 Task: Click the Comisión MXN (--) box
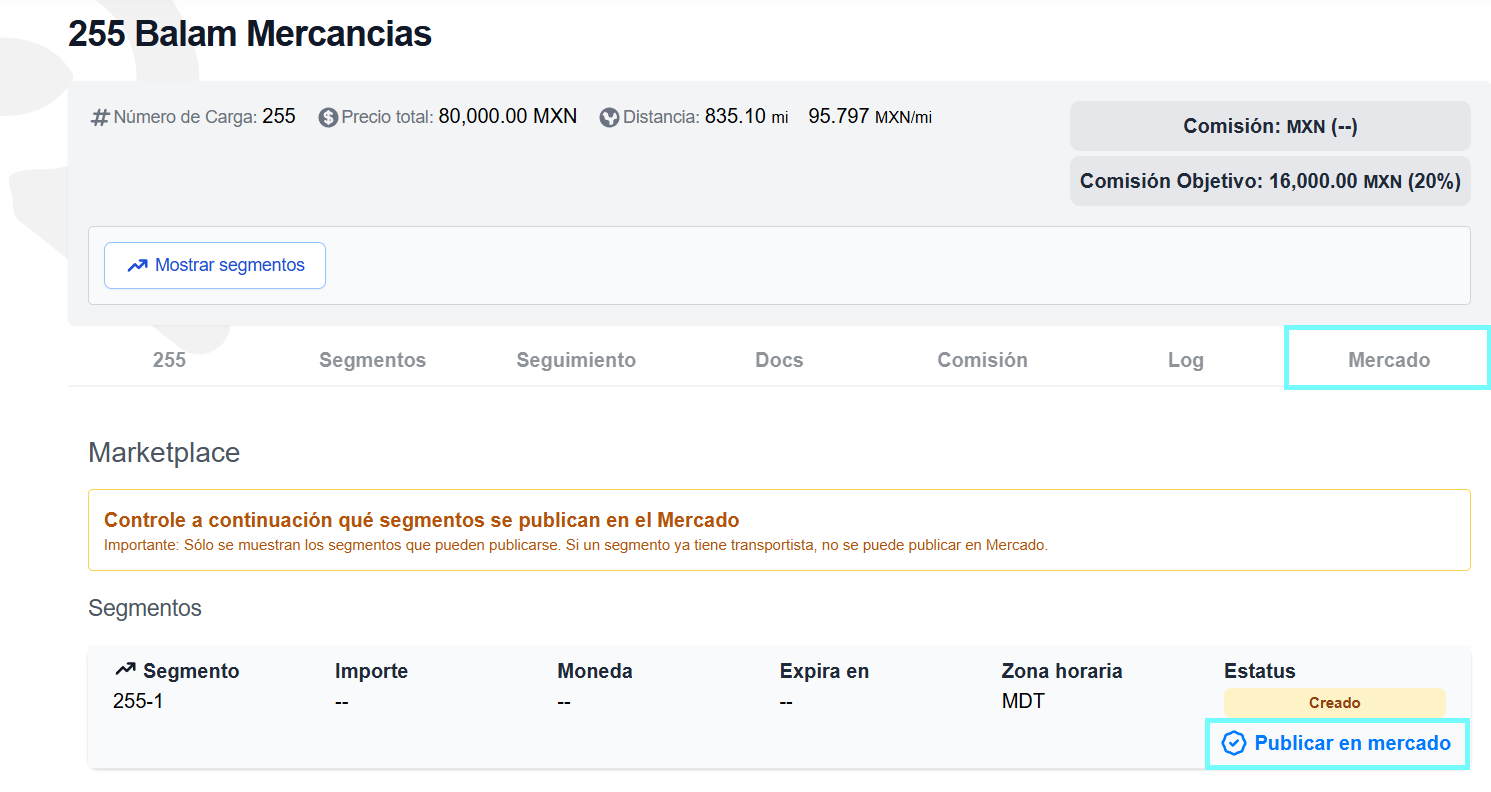click(1270, 126)
